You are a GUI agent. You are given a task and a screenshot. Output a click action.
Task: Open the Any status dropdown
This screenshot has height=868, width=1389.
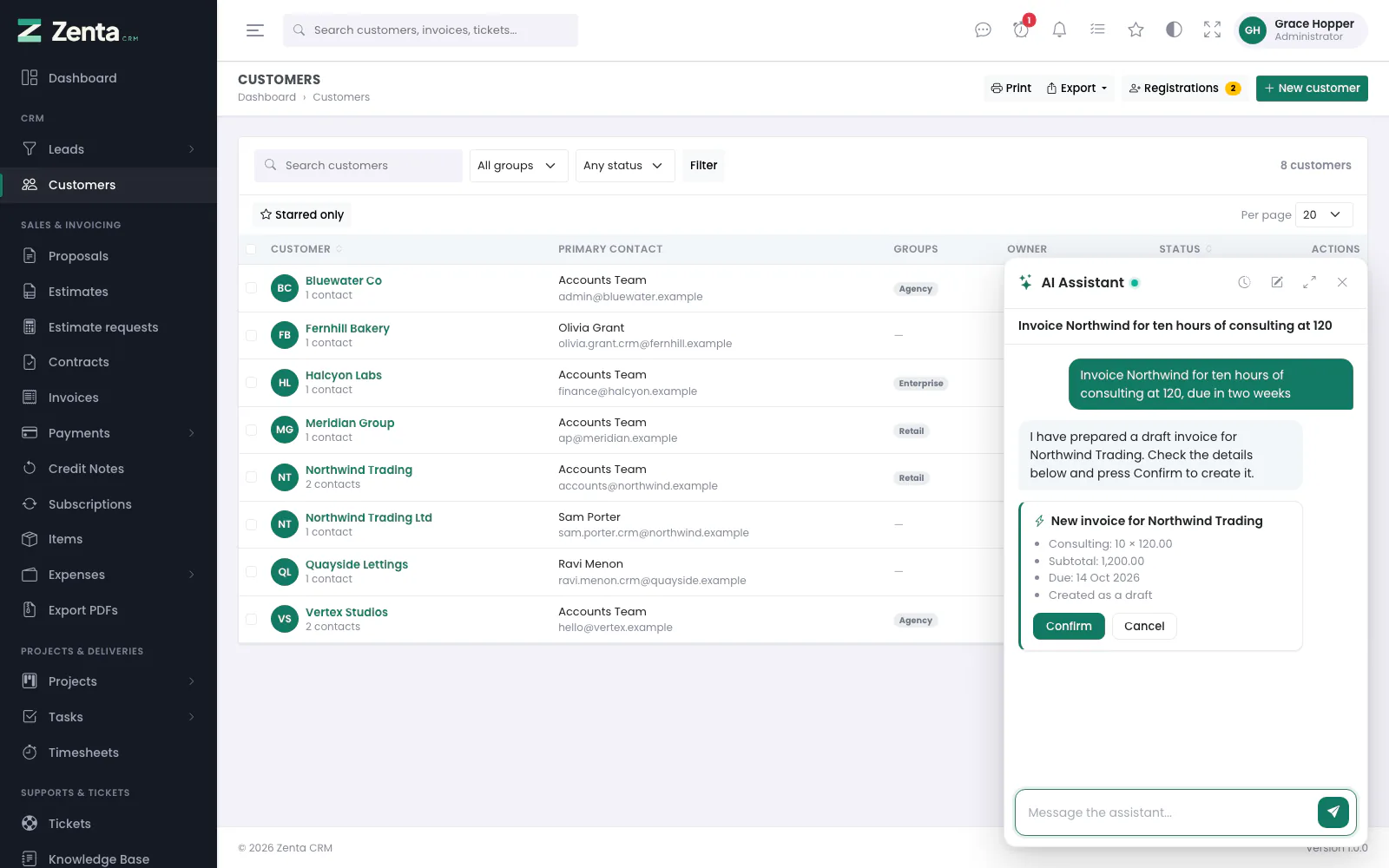[625, 166]
